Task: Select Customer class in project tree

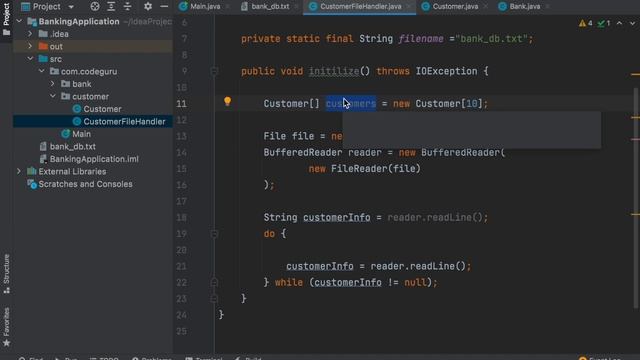Action: tap(102, 109)
